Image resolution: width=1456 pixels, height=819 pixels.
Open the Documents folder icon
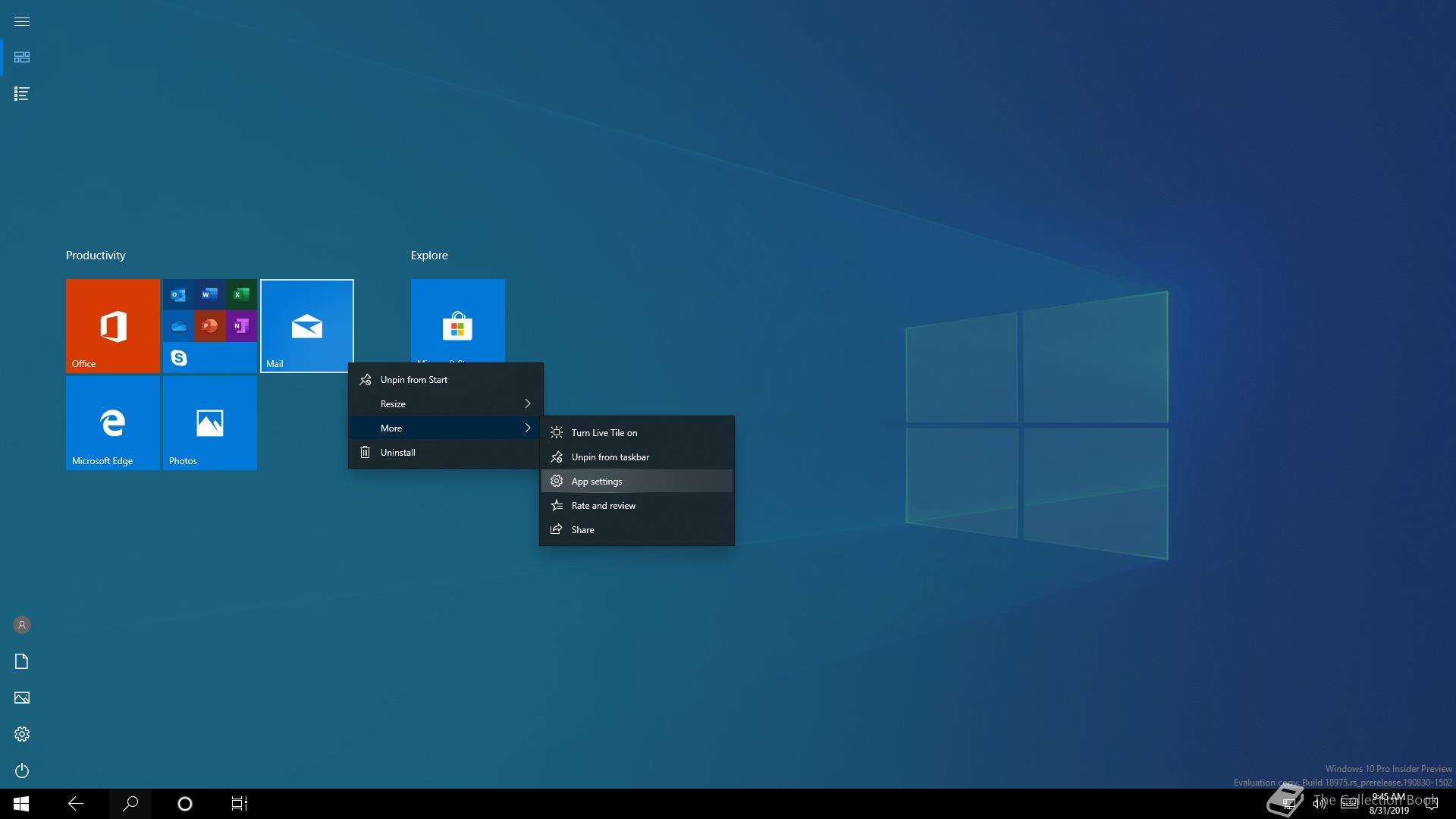[22, 661]
